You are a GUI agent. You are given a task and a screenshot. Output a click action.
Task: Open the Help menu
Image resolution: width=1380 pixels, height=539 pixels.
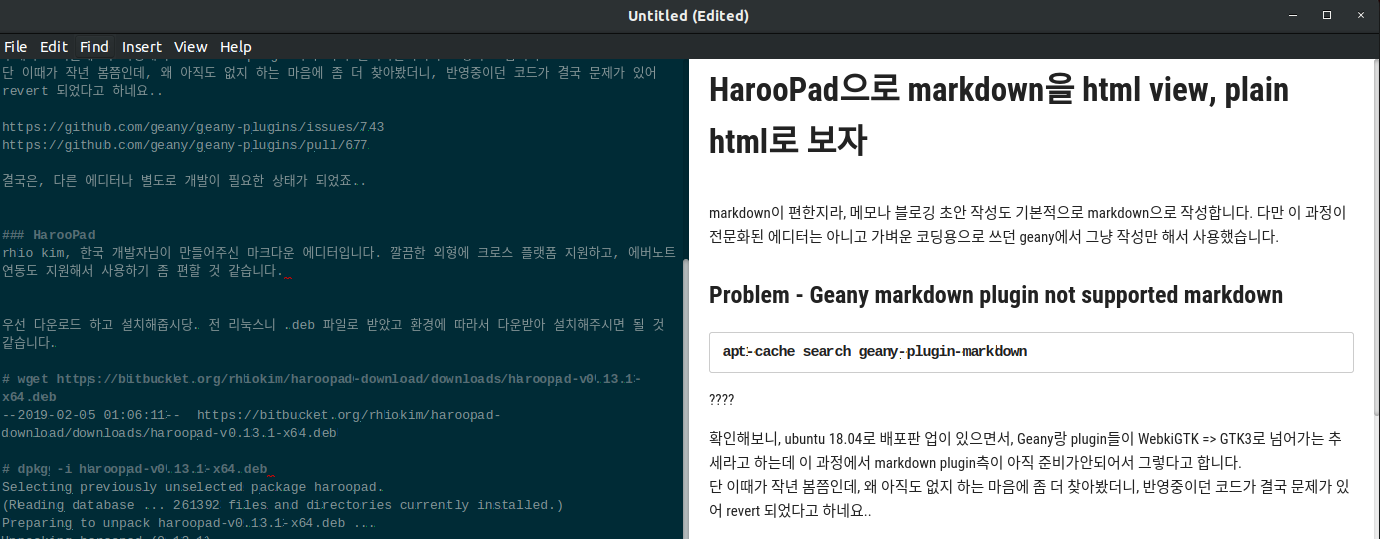[x=236, y=47]
